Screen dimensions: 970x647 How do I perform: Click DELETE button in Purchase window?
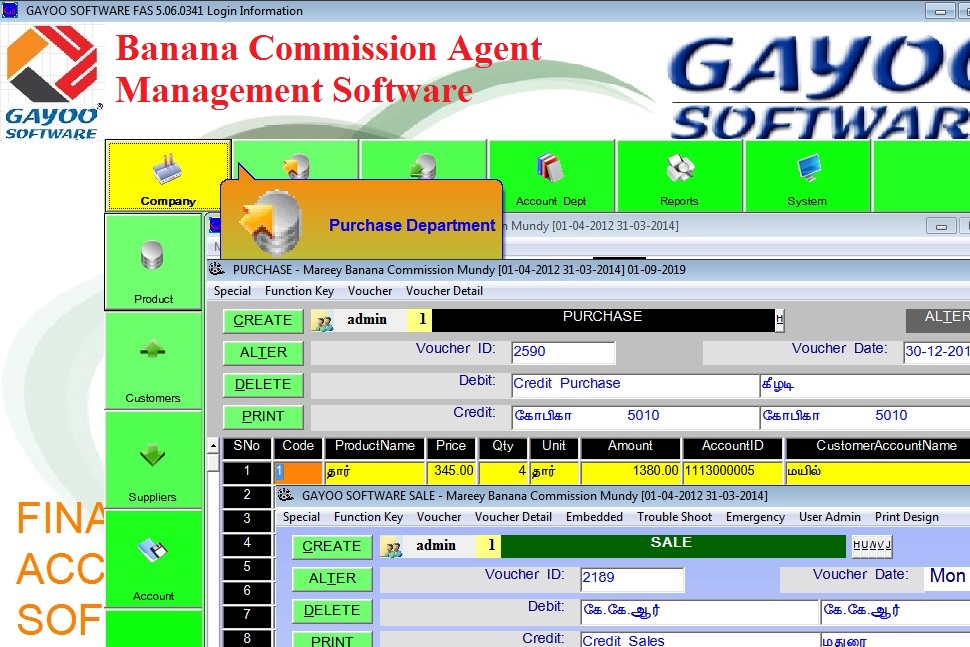(263, 384)
